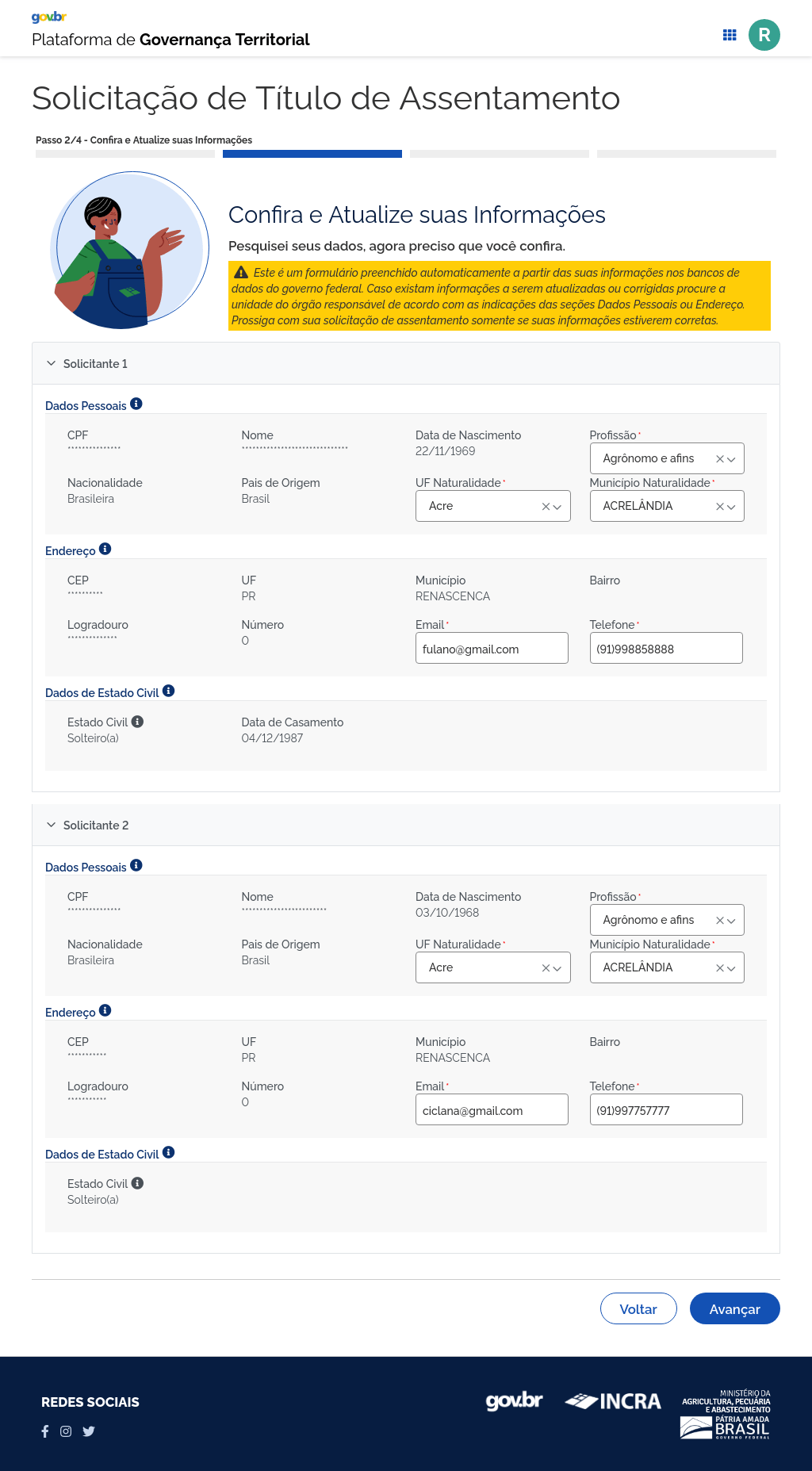Viewport: 812px width, 1471px height.
Task: Open the Instagram icon in footer
Action: [66, 1431]
